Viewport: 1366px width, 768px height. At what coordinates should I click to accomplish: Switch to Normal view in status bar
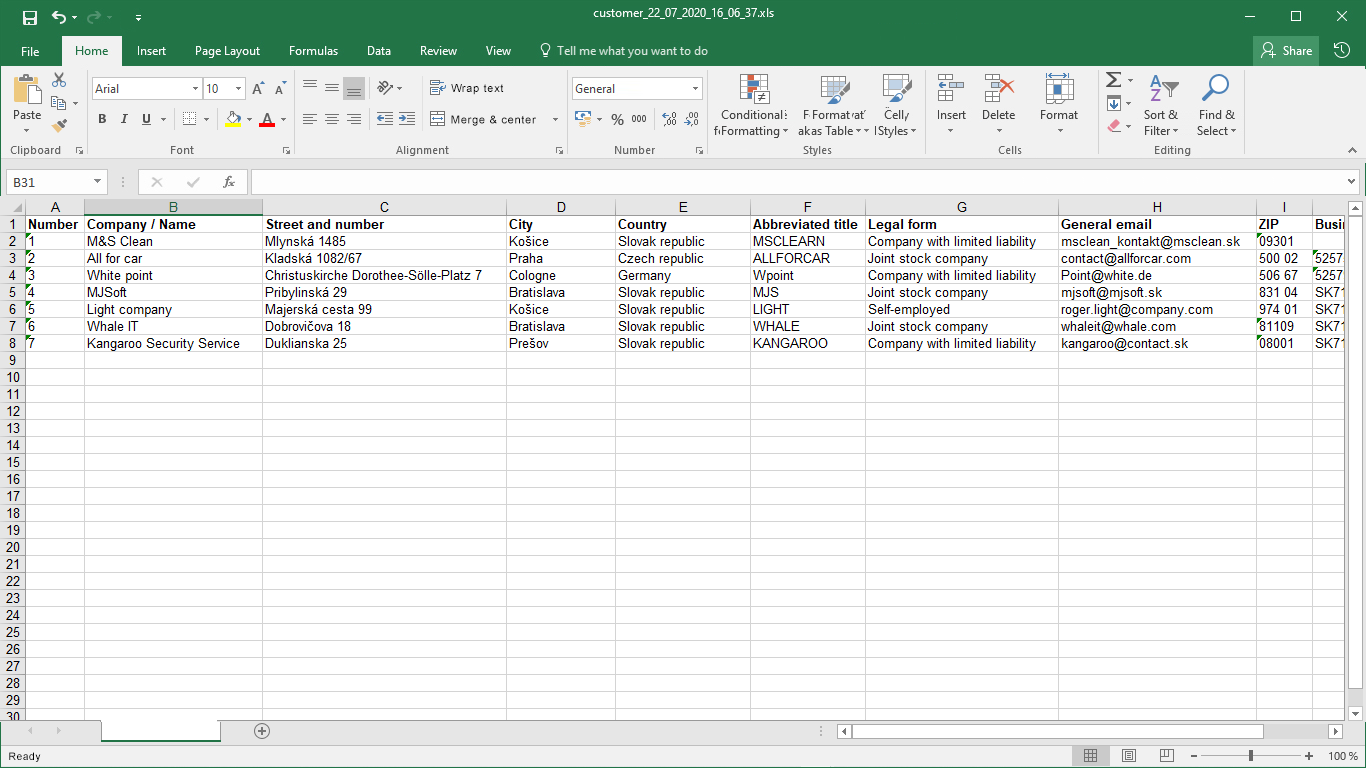(1091, 756)
